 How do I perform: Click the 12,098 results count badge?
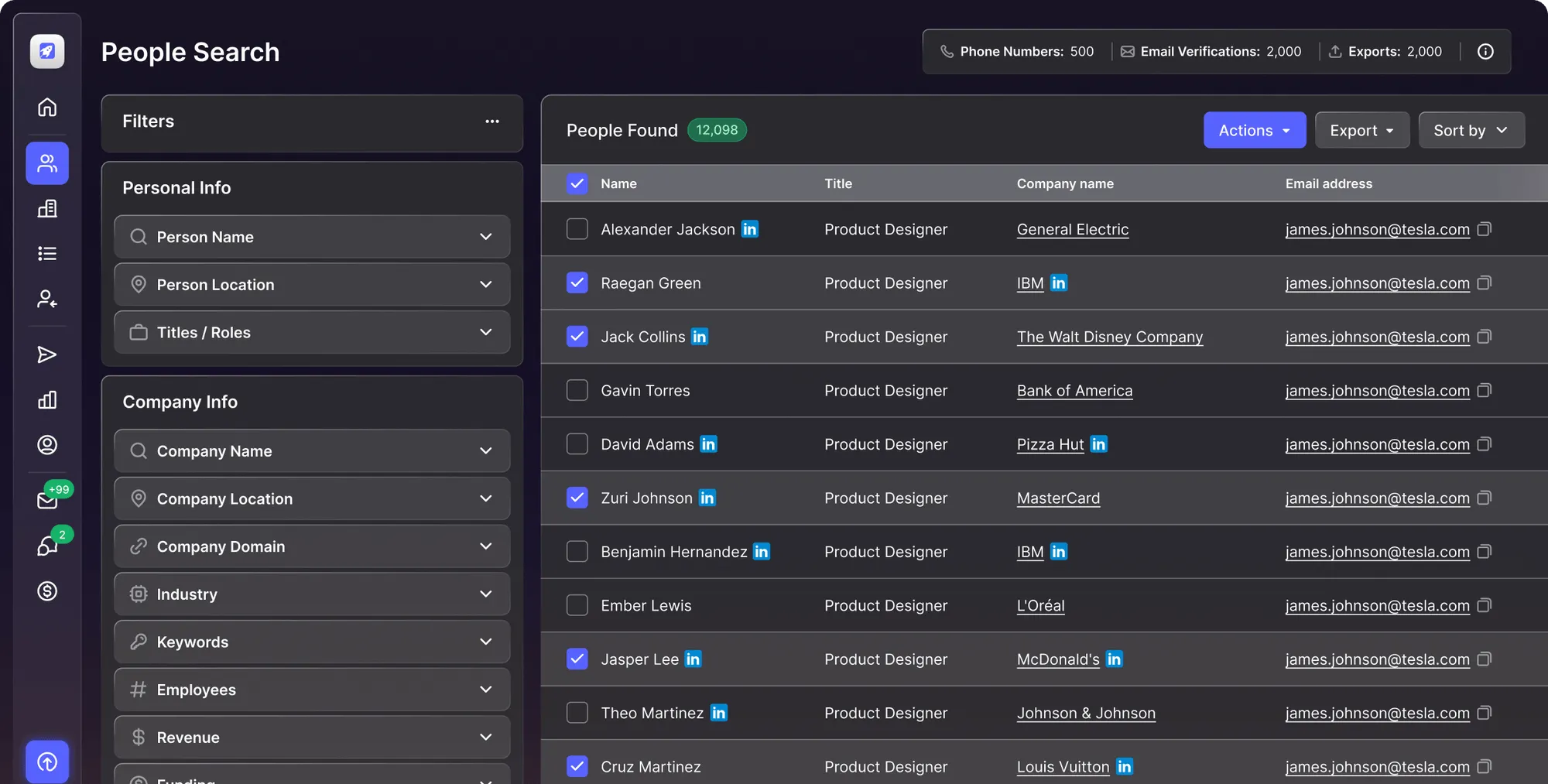tap(717, 130)
